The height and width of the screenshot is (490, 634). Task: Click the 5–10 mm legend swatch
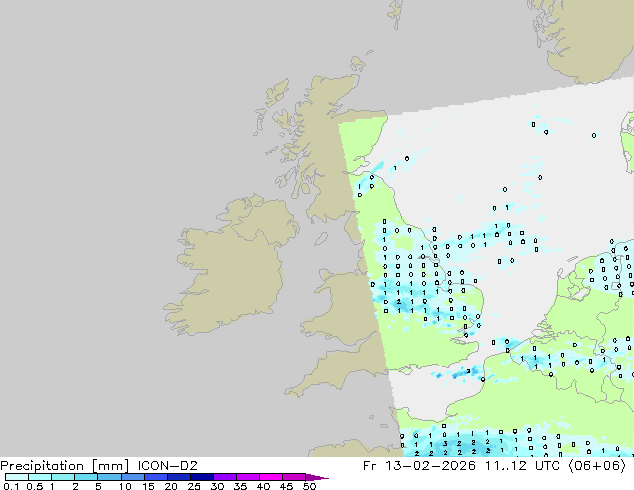(109, 477)
